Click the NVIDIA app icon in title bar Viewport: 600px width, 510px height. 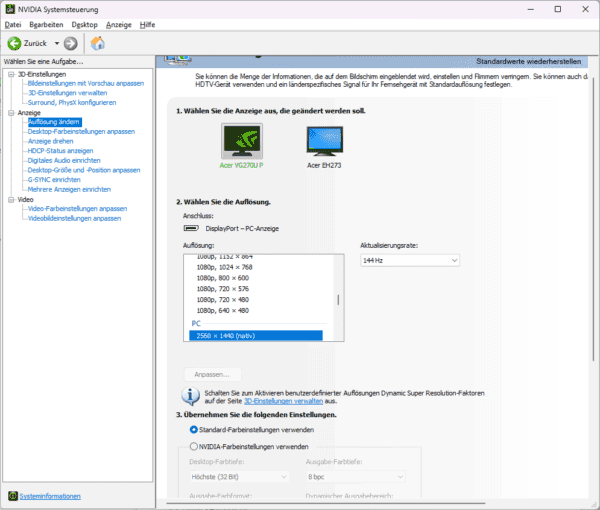point(10,9)
